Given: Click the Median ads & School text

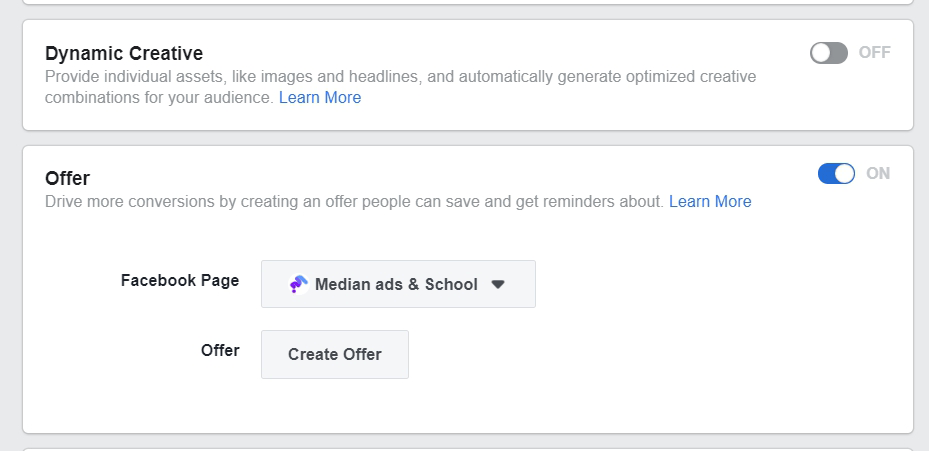Looking at the screenshot, I should 396,284.
